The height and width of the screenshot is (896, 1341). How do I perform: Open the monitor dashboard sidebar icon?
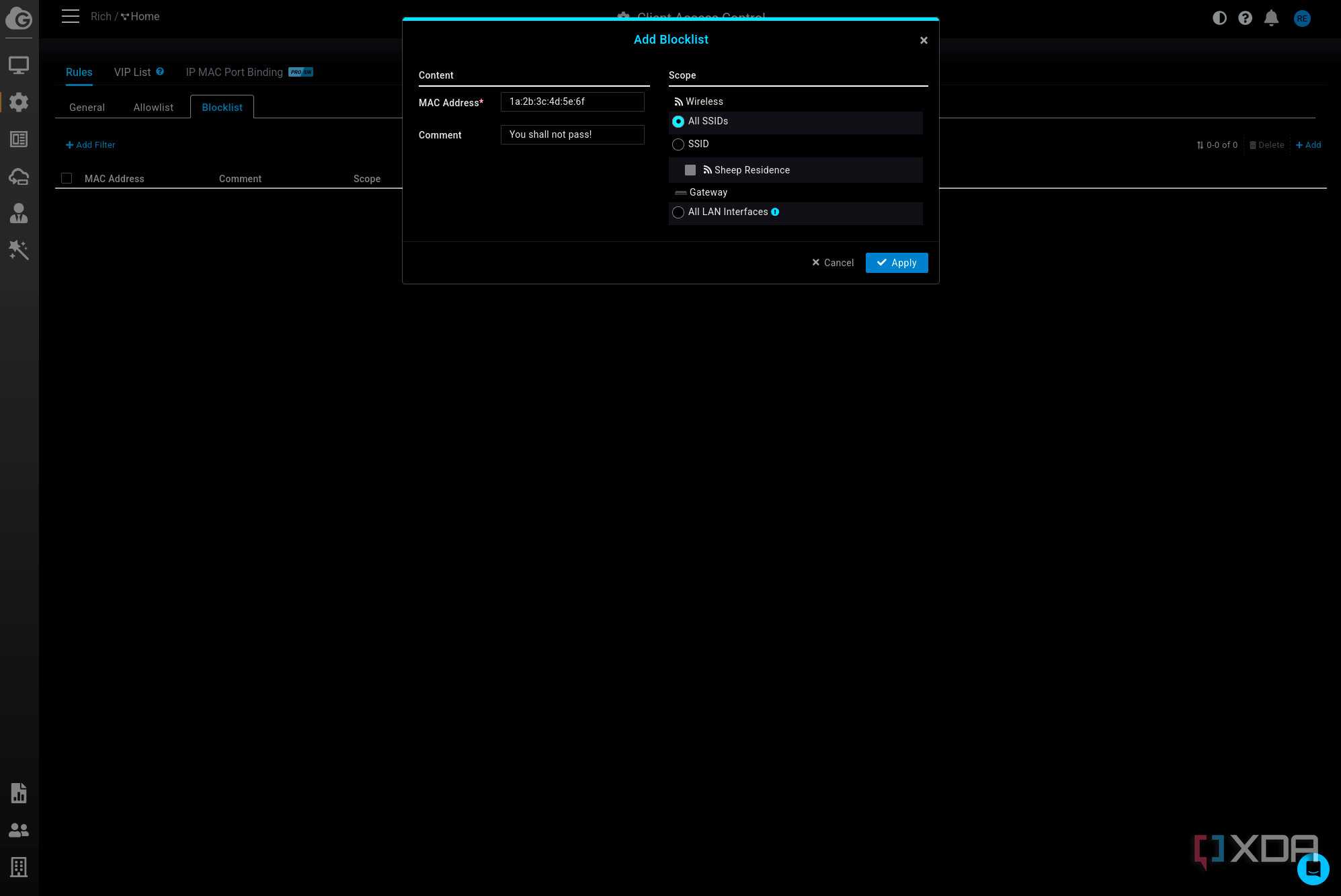pos(19,65)
